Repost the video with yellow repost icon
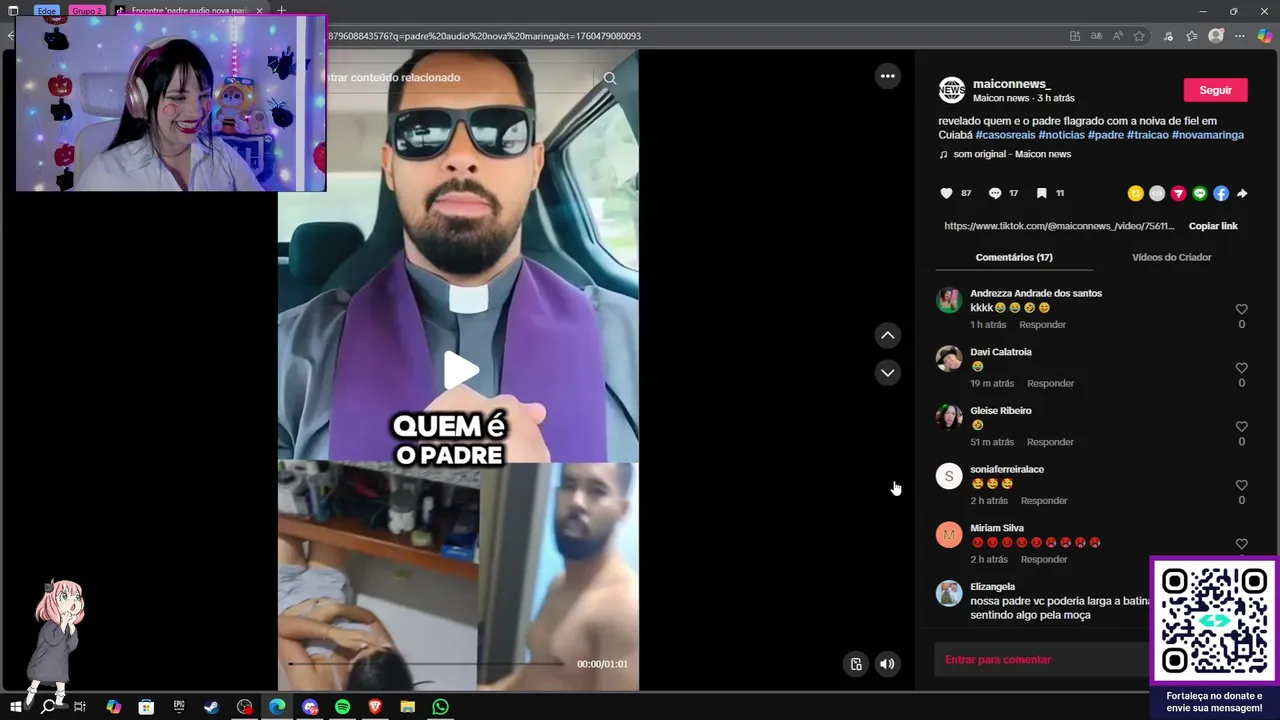The image size is (1280, 720). pos(1135,193)
